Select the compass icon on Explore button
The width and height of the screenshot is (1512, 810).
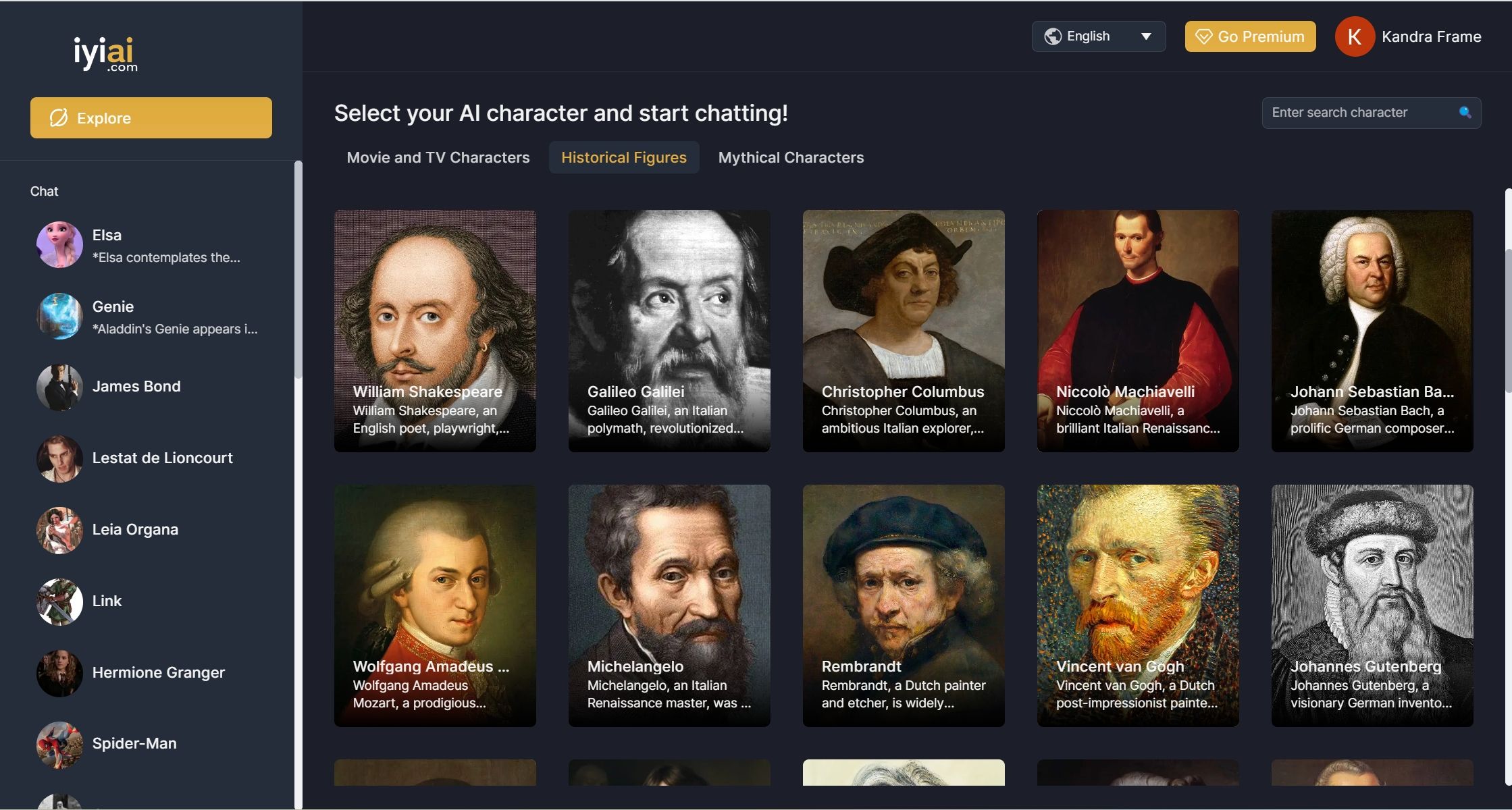pos(58,117)
